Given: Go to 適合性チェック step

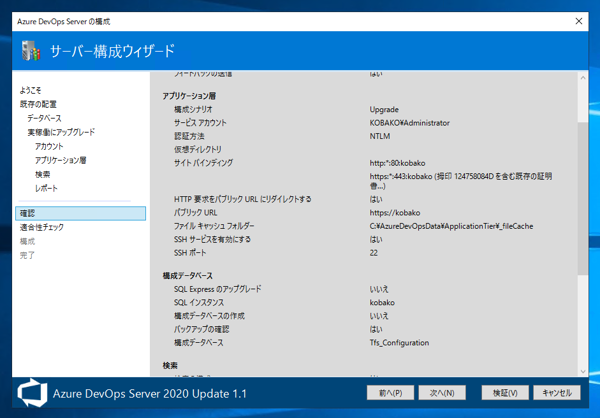Looking at the screenshot, I should [42, 227].
